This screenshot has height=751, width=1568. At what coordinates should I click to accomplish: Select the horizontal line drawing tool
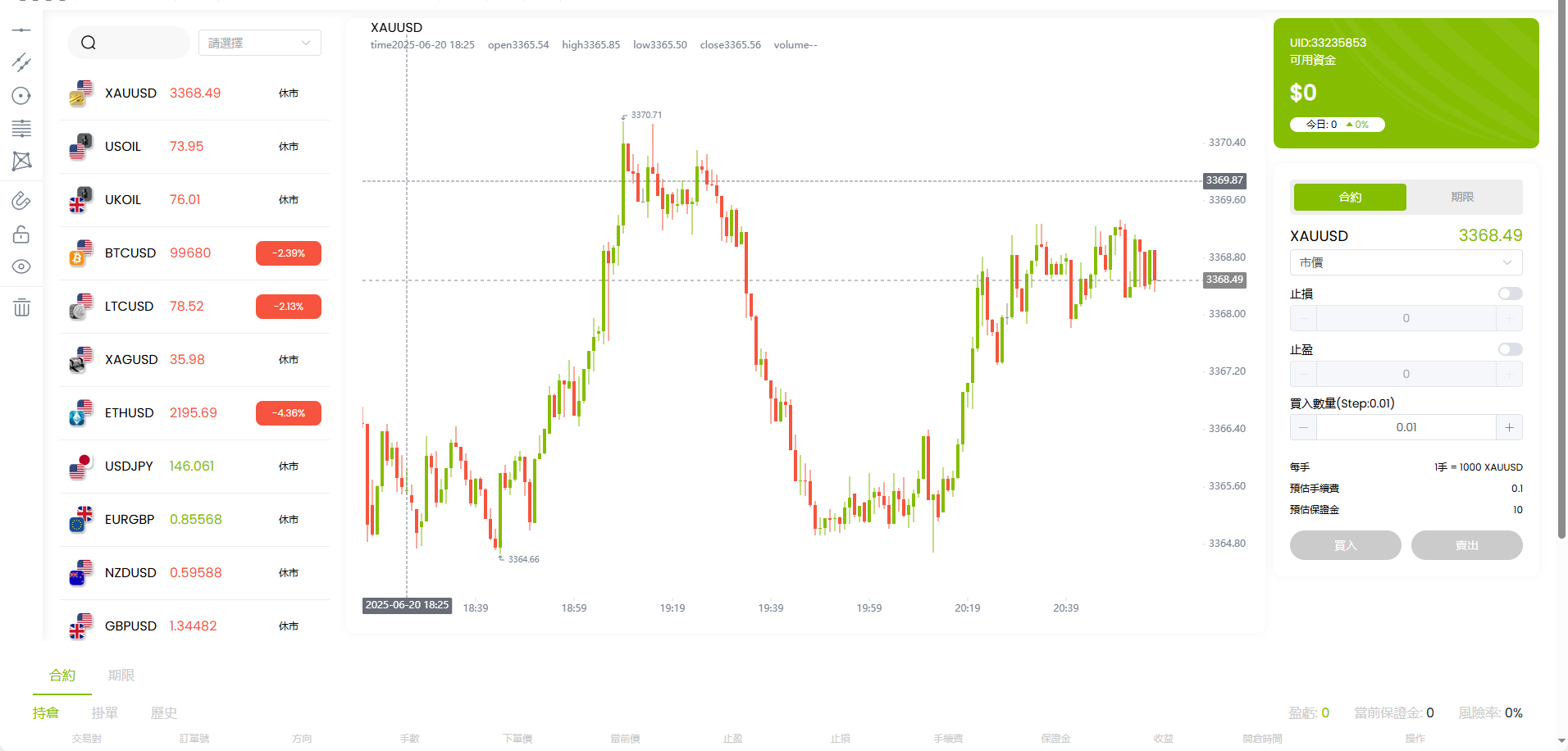(x=21, y=30)
